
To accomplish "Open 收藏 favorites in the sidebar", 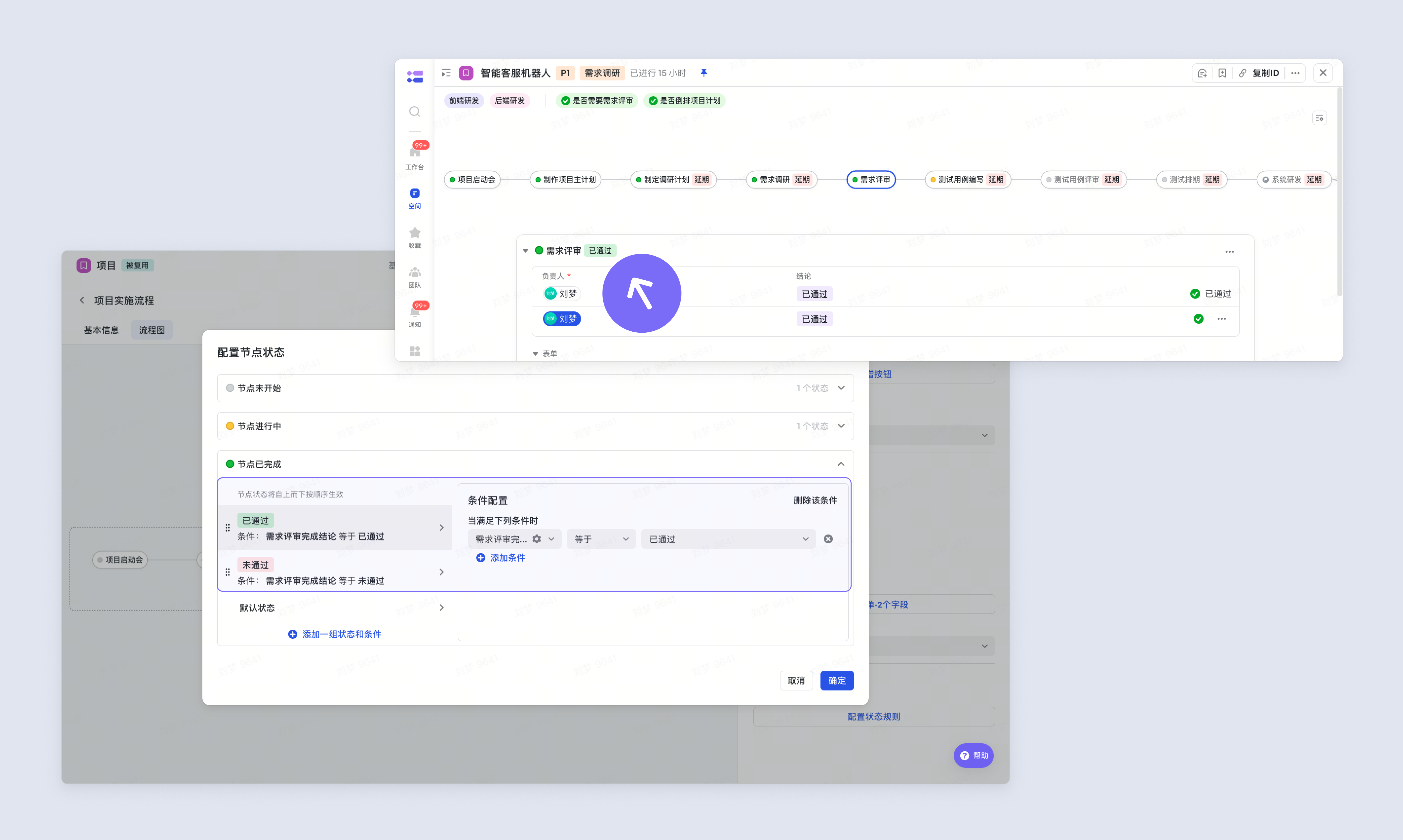I will coord(414,238).
